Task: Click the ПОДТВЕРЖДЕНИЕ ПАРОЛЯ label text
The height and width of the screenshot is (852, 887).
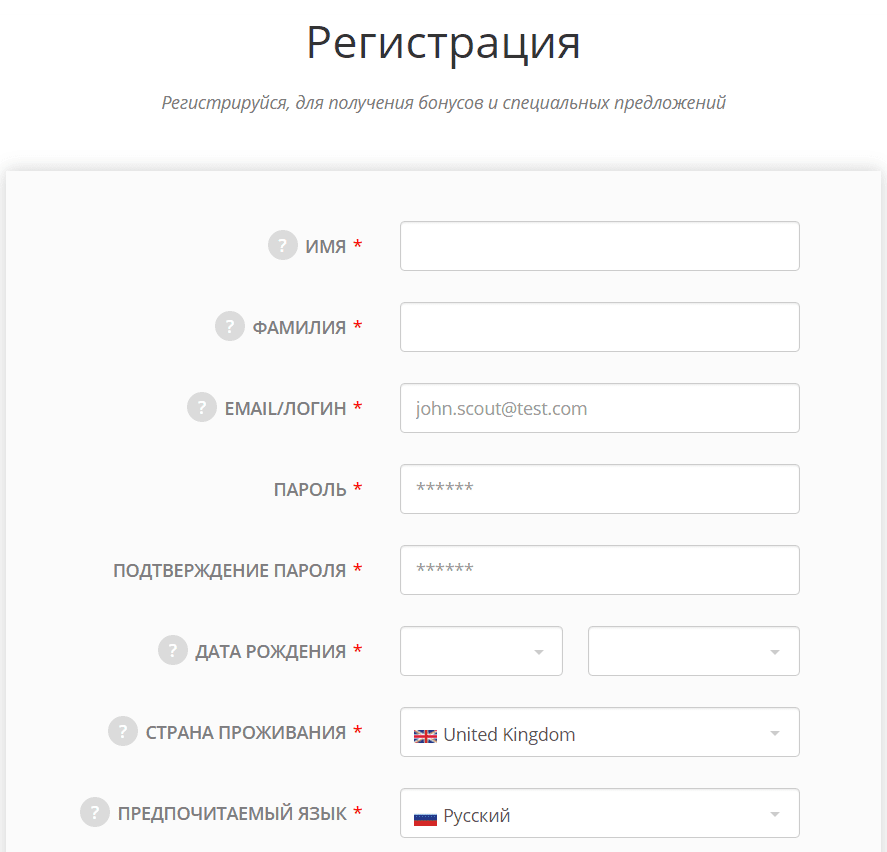Action: (x=229, y=571)
